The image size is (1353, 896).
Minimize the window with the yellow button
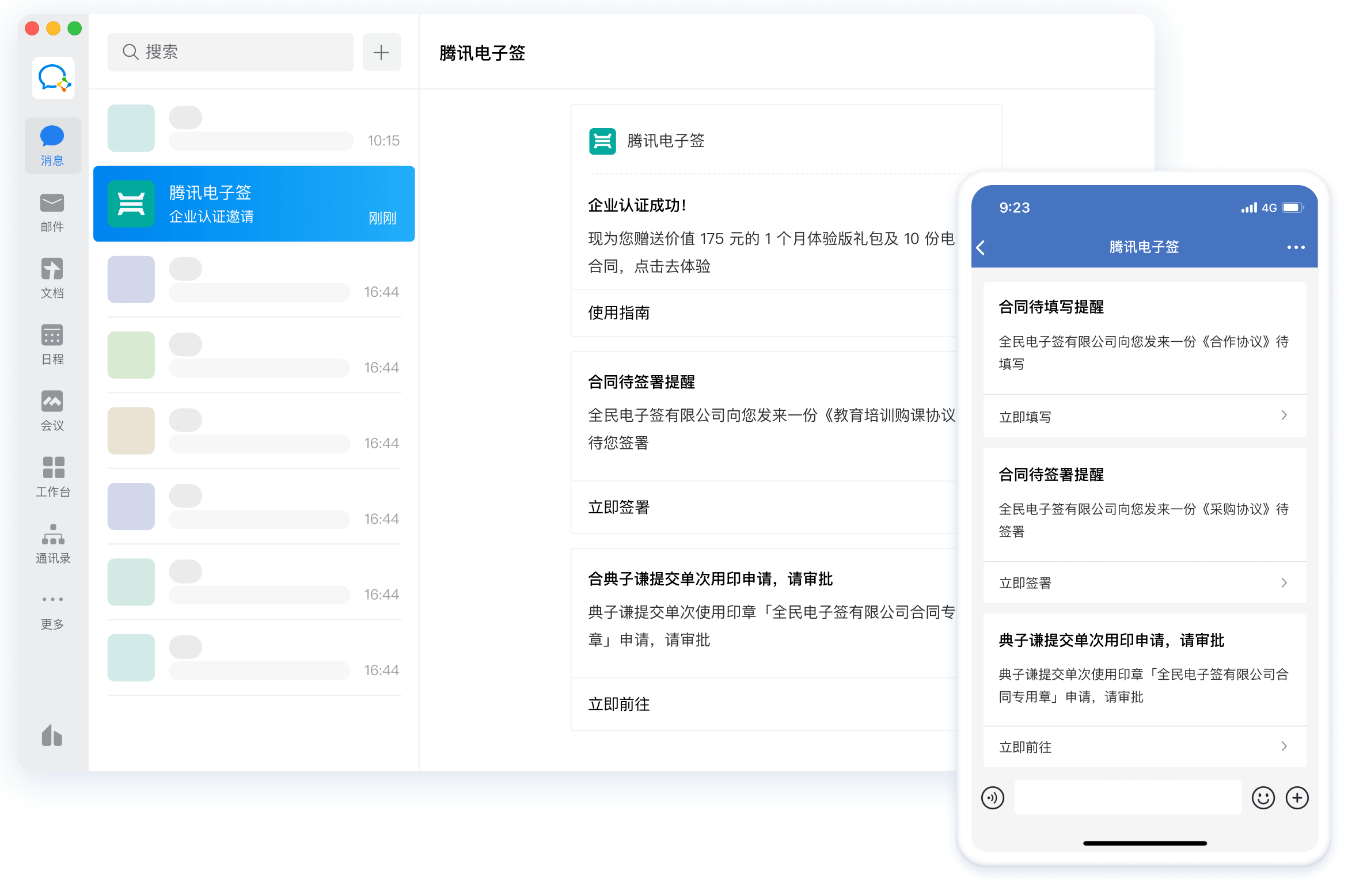click(53, 28)
